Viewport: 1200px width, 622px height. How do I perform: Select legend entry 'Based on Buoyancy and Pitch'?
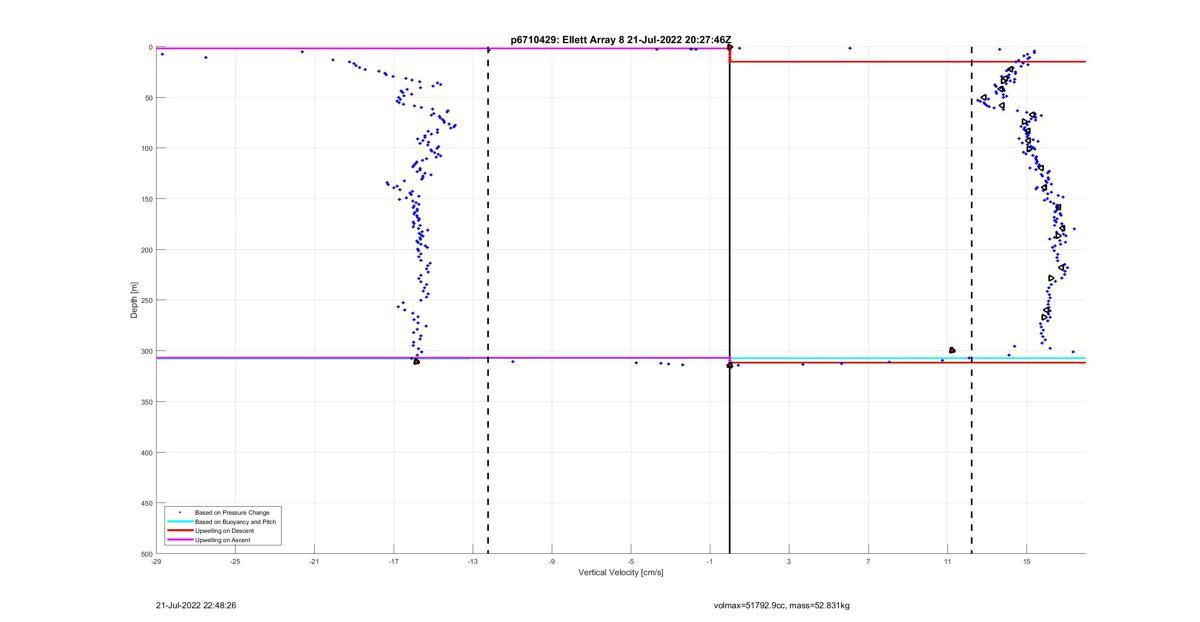[x=235, y=522]
